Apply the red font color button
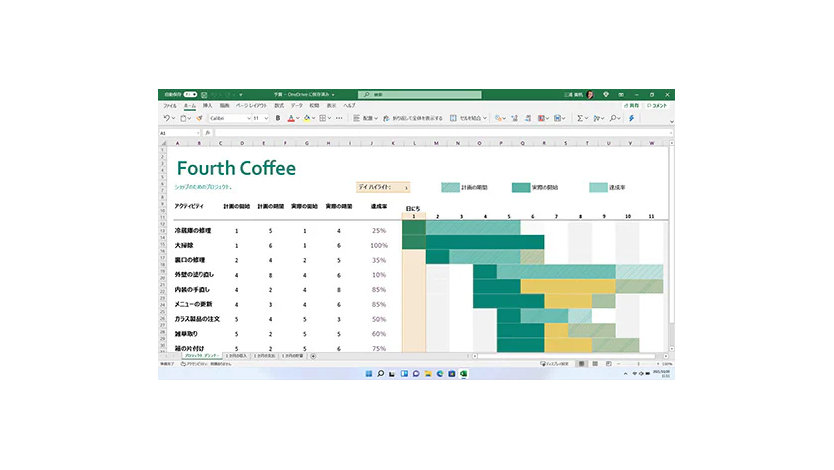834x470 pixels. (x=291, y=118)
